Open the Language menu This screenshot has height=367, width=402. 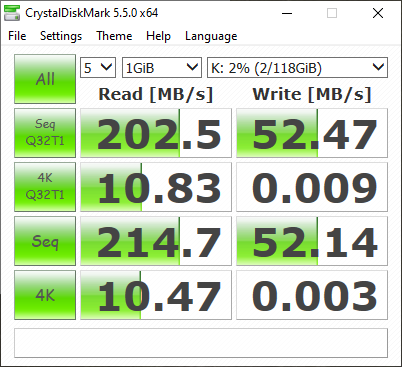pyautogui.click(x=211, y=36)
